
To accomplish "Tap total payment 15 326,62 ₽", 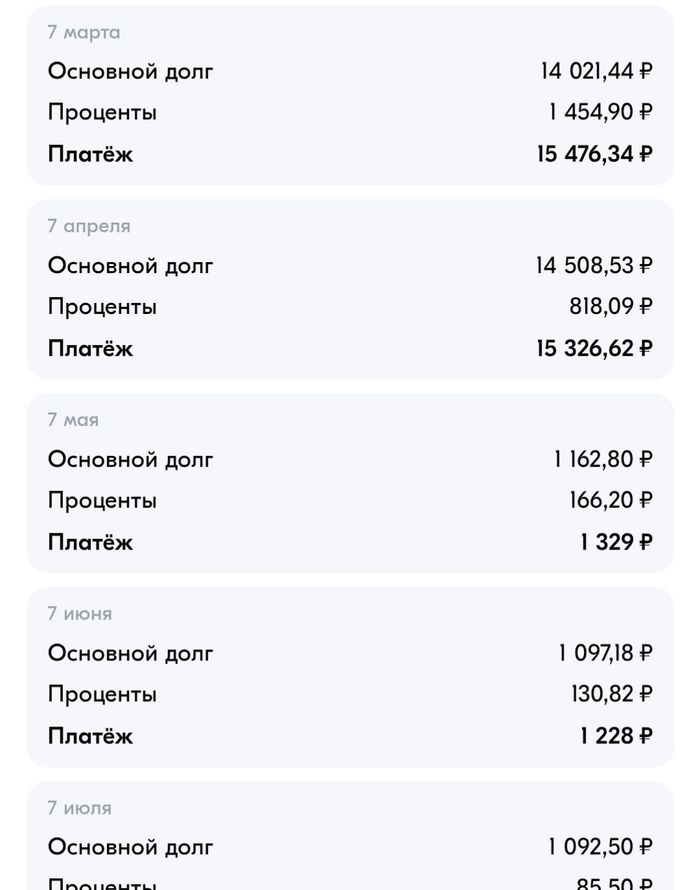I will tap(594, 348).
